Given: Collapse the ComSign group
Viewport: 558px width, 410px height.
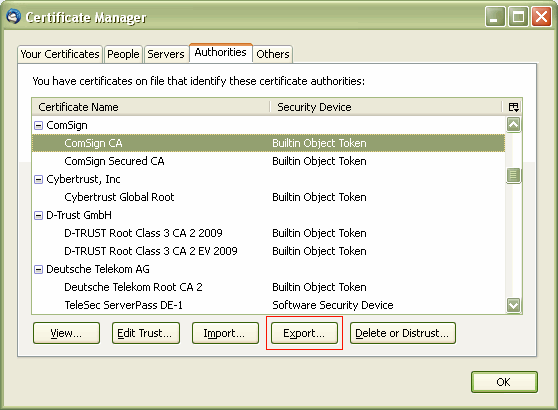Looking at the screenshot, I should (x=38, y=125).
